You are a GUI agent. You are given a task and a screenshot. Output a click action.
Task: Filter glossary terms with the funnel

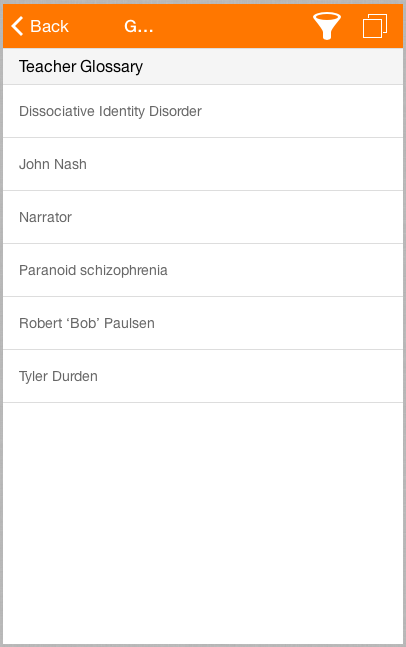click(x=327, y=26)
